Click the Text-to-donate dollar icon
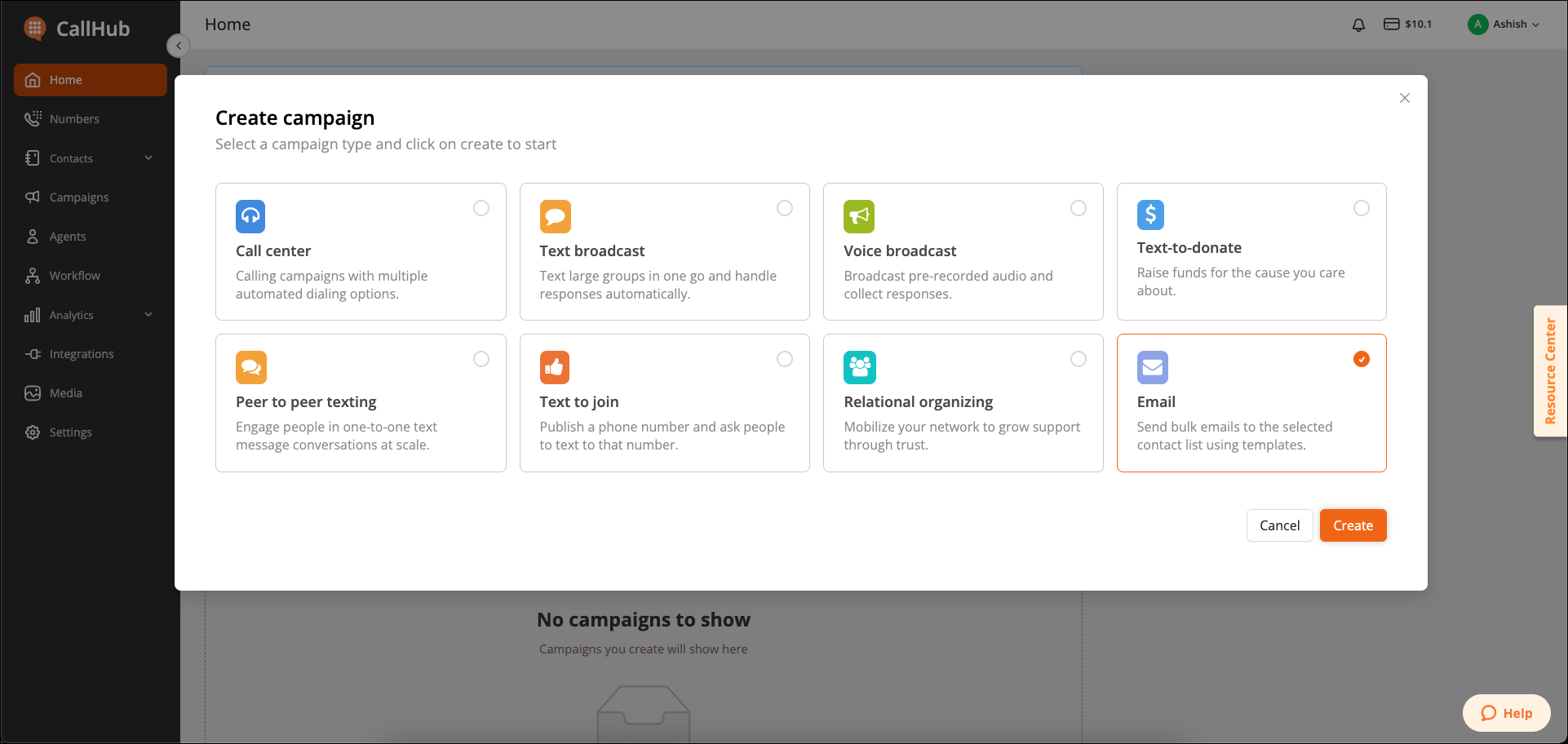This screenshot has width=1568, height=744. [1150, 215]
